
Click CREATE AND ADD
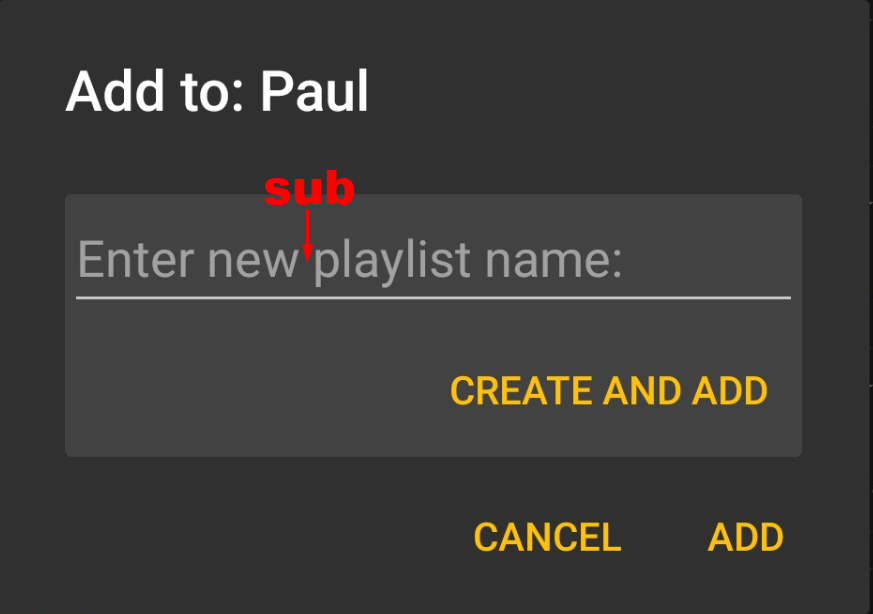point(608,391)
